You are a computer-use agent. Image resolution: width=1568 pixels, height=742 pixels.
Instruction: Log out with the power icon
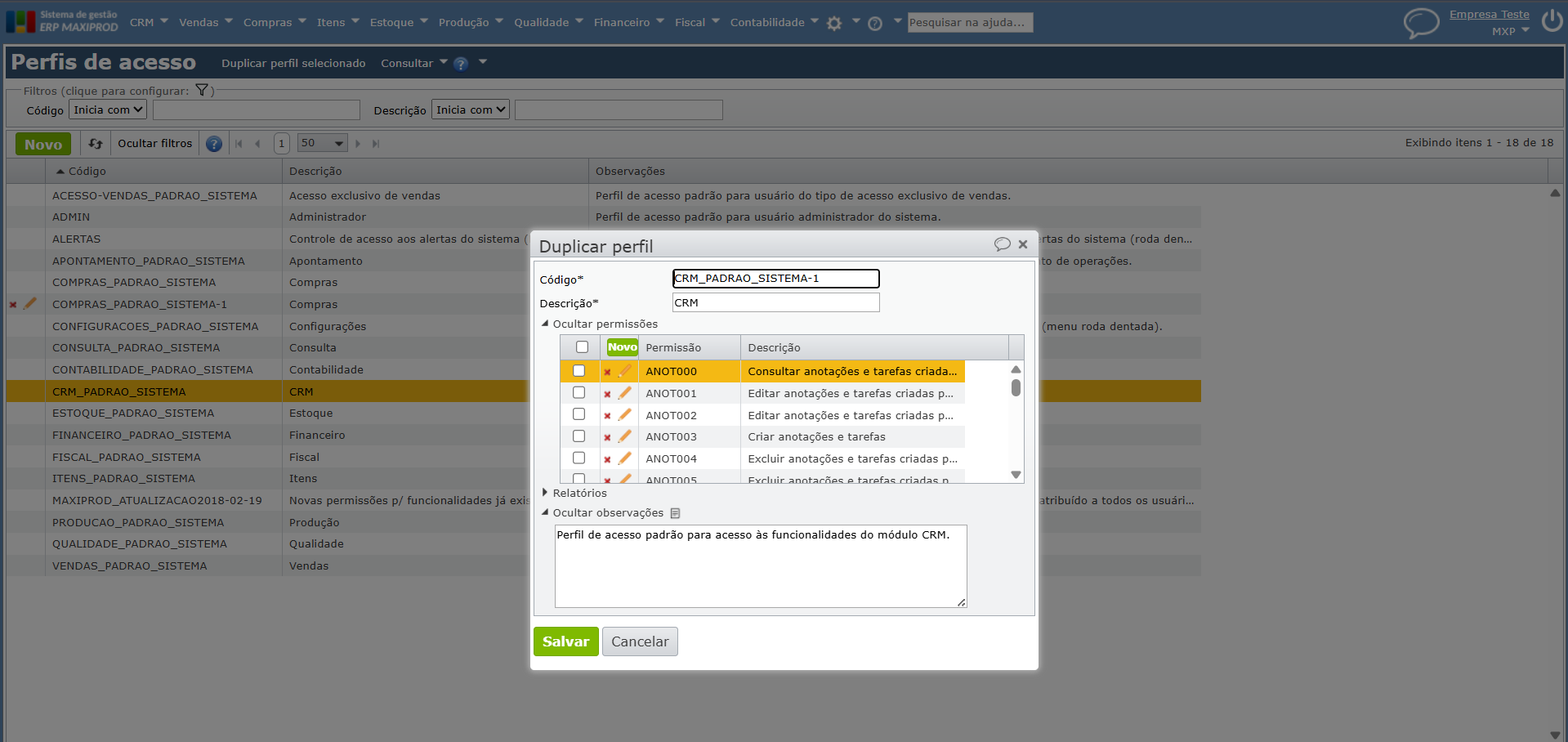coord(1552,20)
